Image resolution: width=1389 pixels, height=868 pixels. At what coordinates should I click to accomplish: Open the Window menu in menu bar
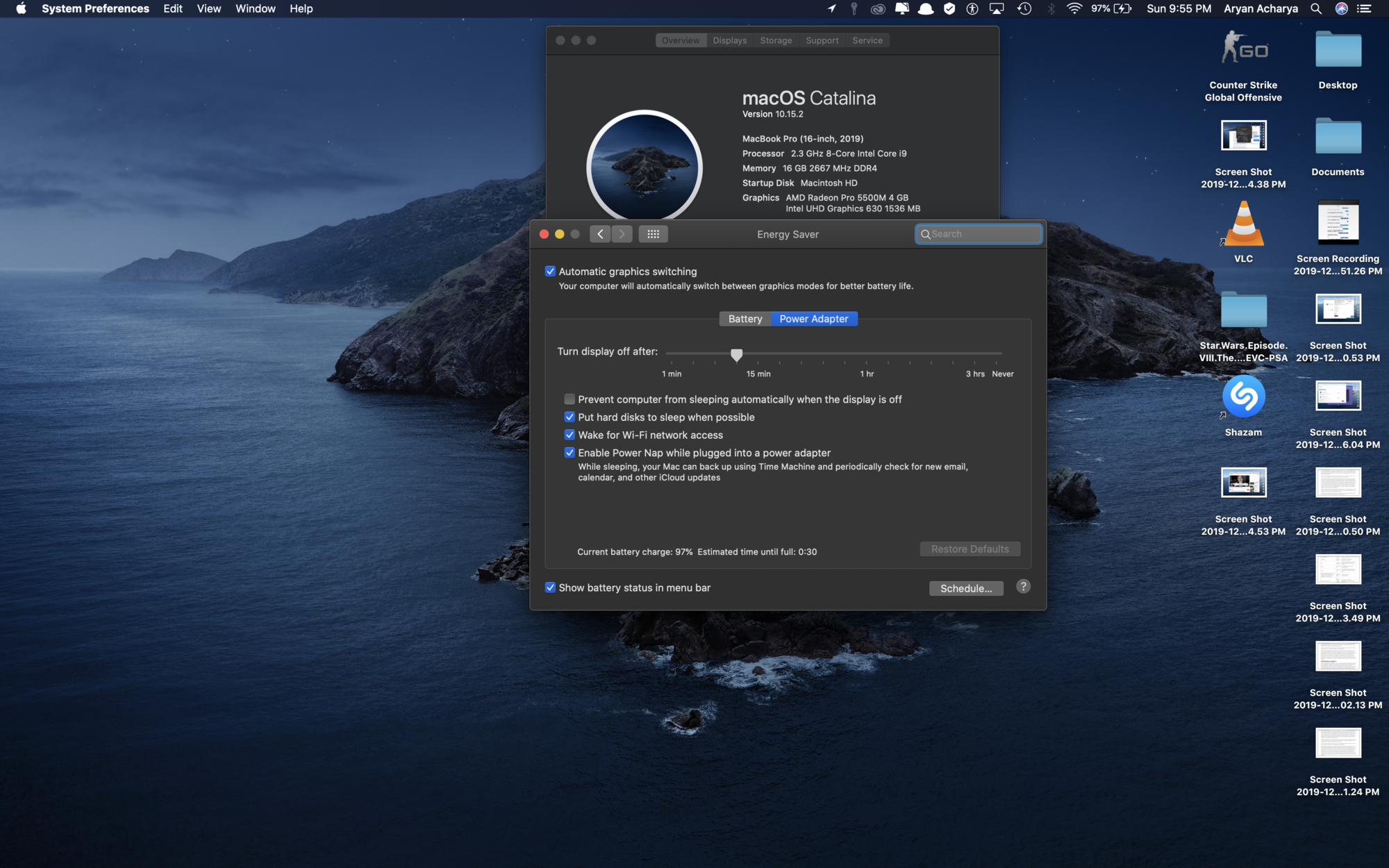pyautogui.click(x=255, y=8)
